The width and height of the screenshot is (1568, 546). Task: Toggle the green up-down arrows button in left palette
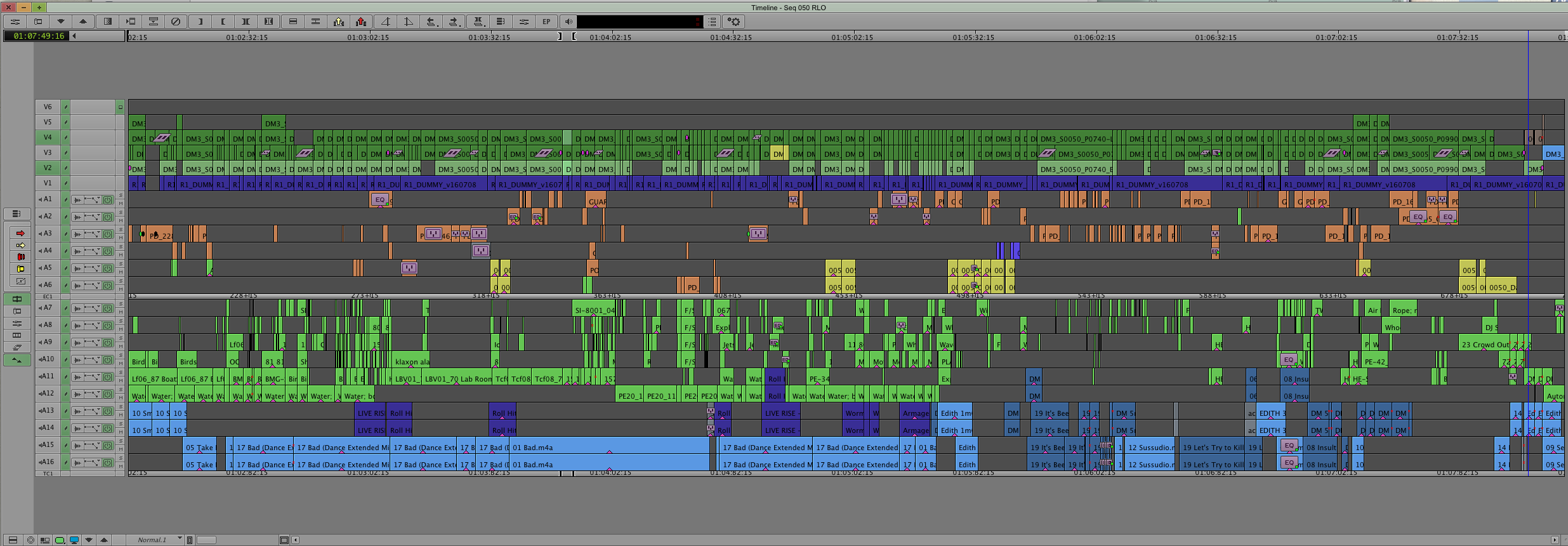17,360
